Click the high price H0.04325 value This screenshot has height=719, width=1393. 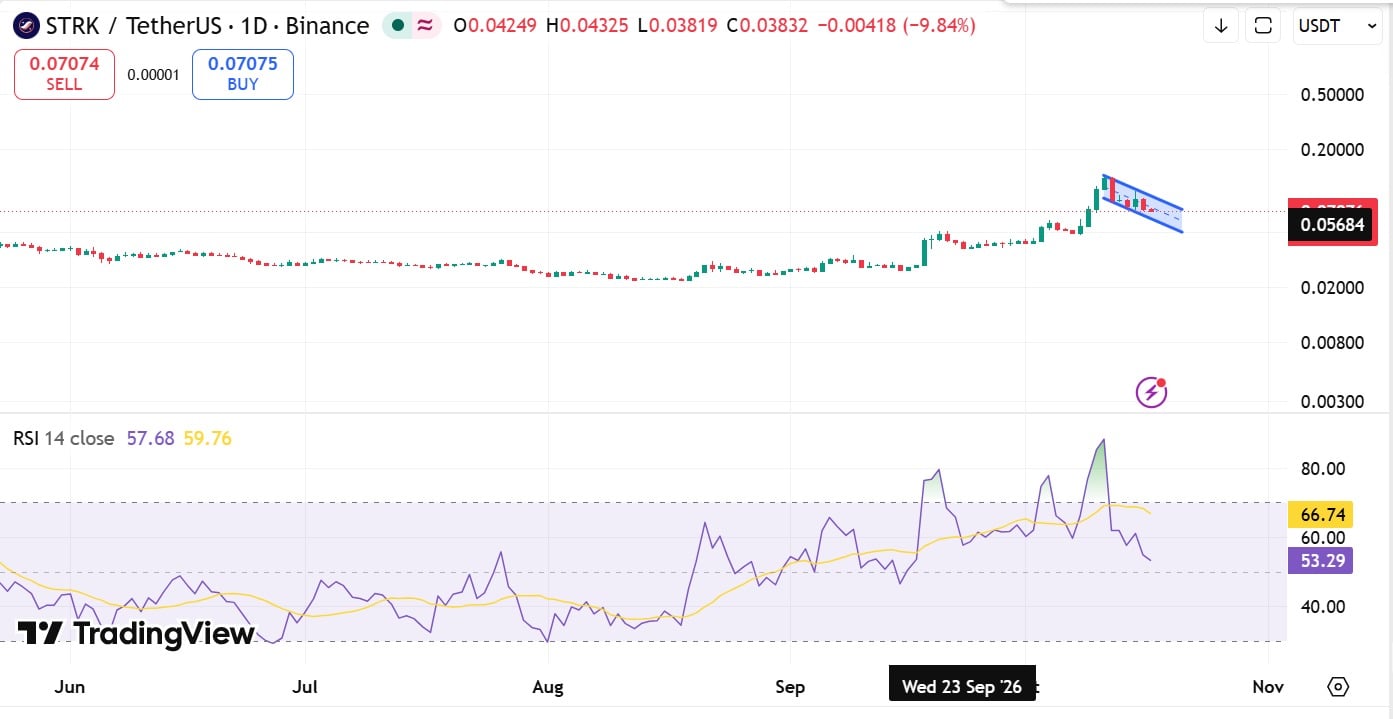pos(589,26)
